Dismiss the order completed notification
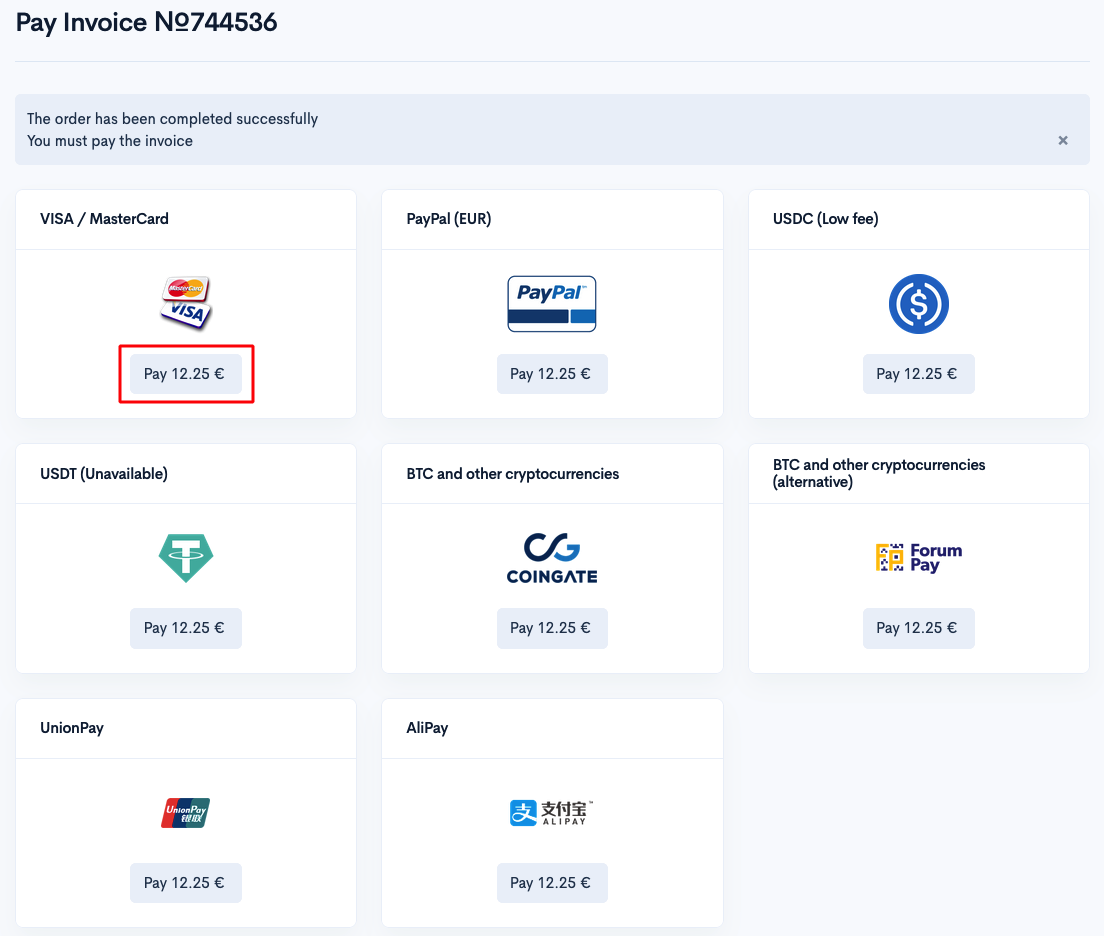The width and height of the screenshot is (1104, 936). coord(1062,140)
